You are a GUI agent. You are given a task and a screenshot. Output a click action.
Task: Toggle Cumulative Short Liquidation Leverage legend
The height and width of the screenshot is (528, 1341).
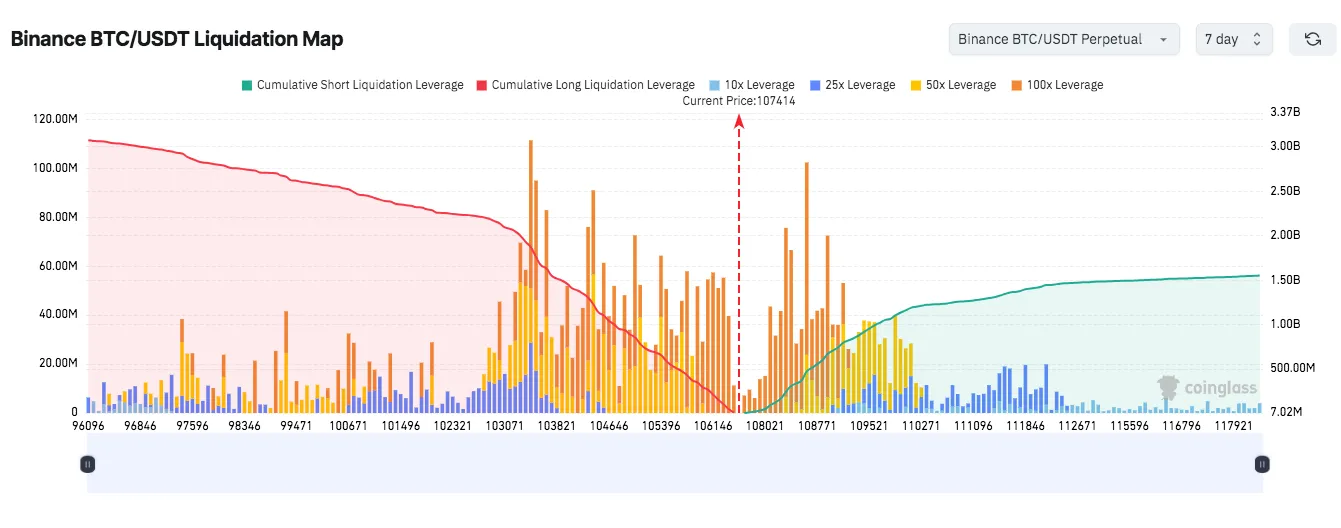(x=352, y=85)
